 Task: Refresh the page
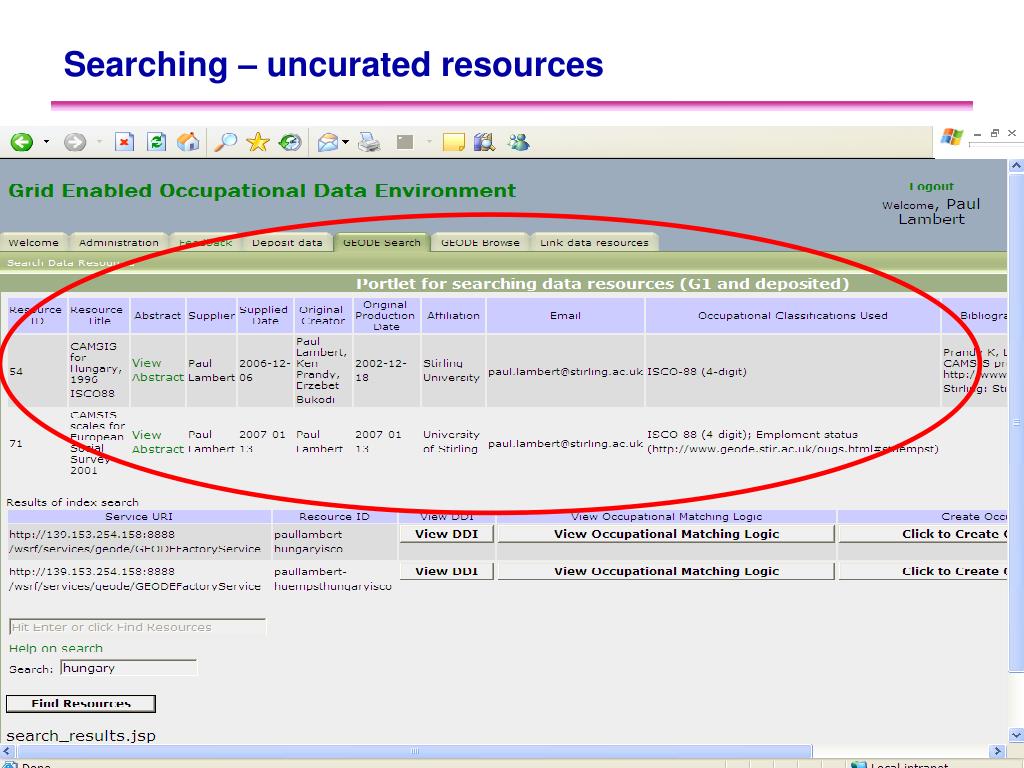[x=157, y=142]
